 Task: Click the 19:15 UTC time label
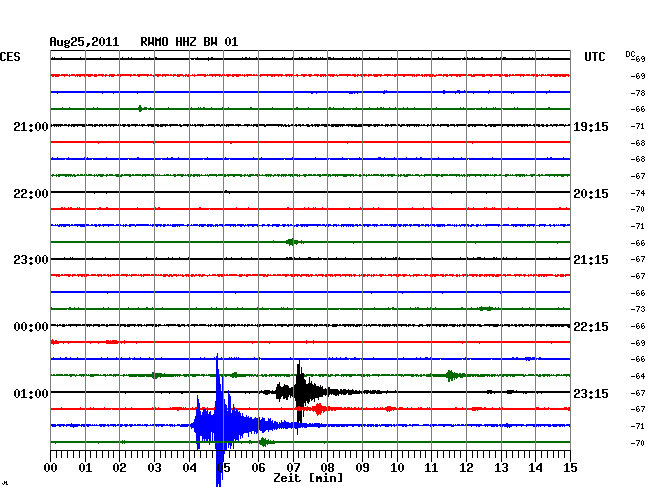(x=591, y=127)
